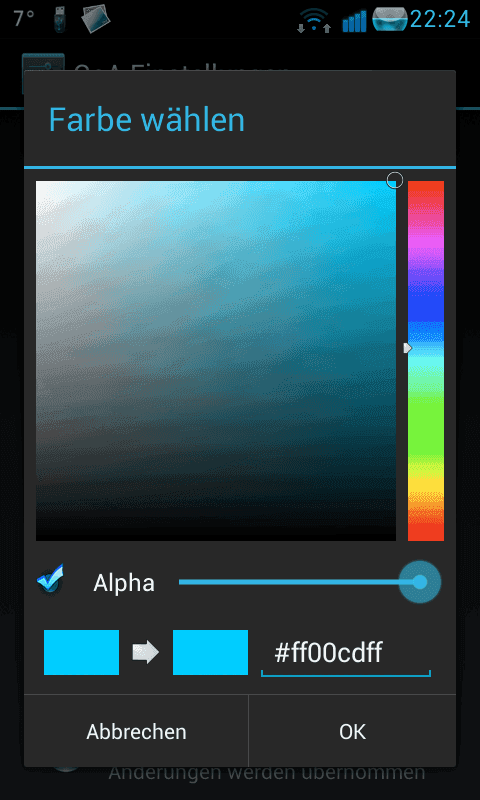
Task: Click the hue bar marker triangle
Action: tap(408, 348)
